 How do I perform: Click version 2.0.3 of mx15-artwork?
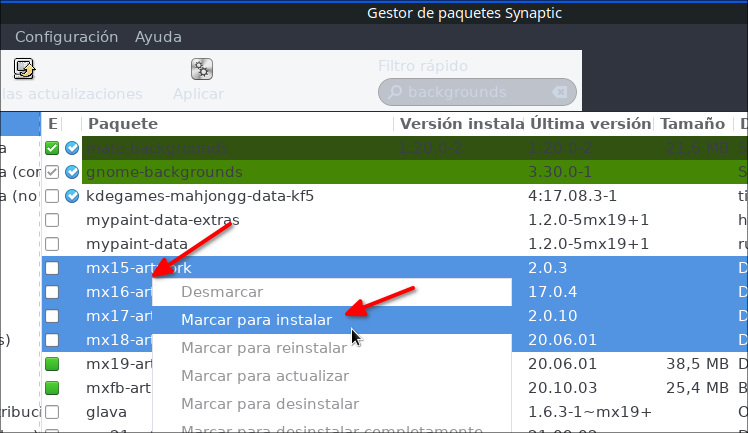[x=548, y=268]
